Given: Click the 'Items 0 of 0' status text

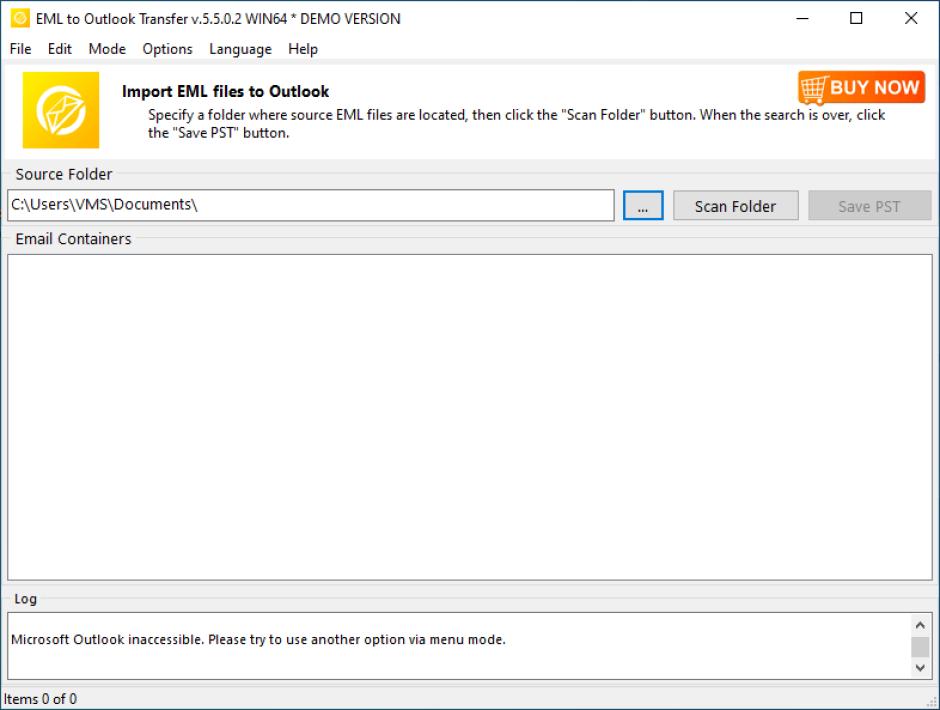Looking at the screenshot, I should click(40, 699).
